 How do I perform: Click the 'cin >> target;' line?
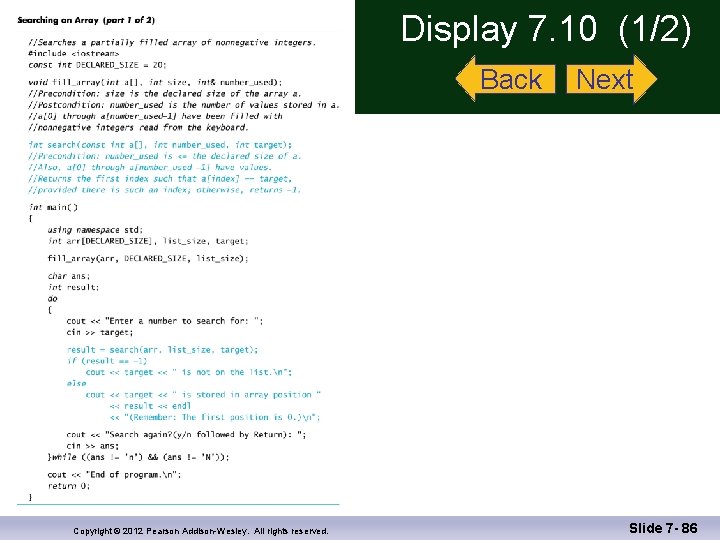coord(100,332)
